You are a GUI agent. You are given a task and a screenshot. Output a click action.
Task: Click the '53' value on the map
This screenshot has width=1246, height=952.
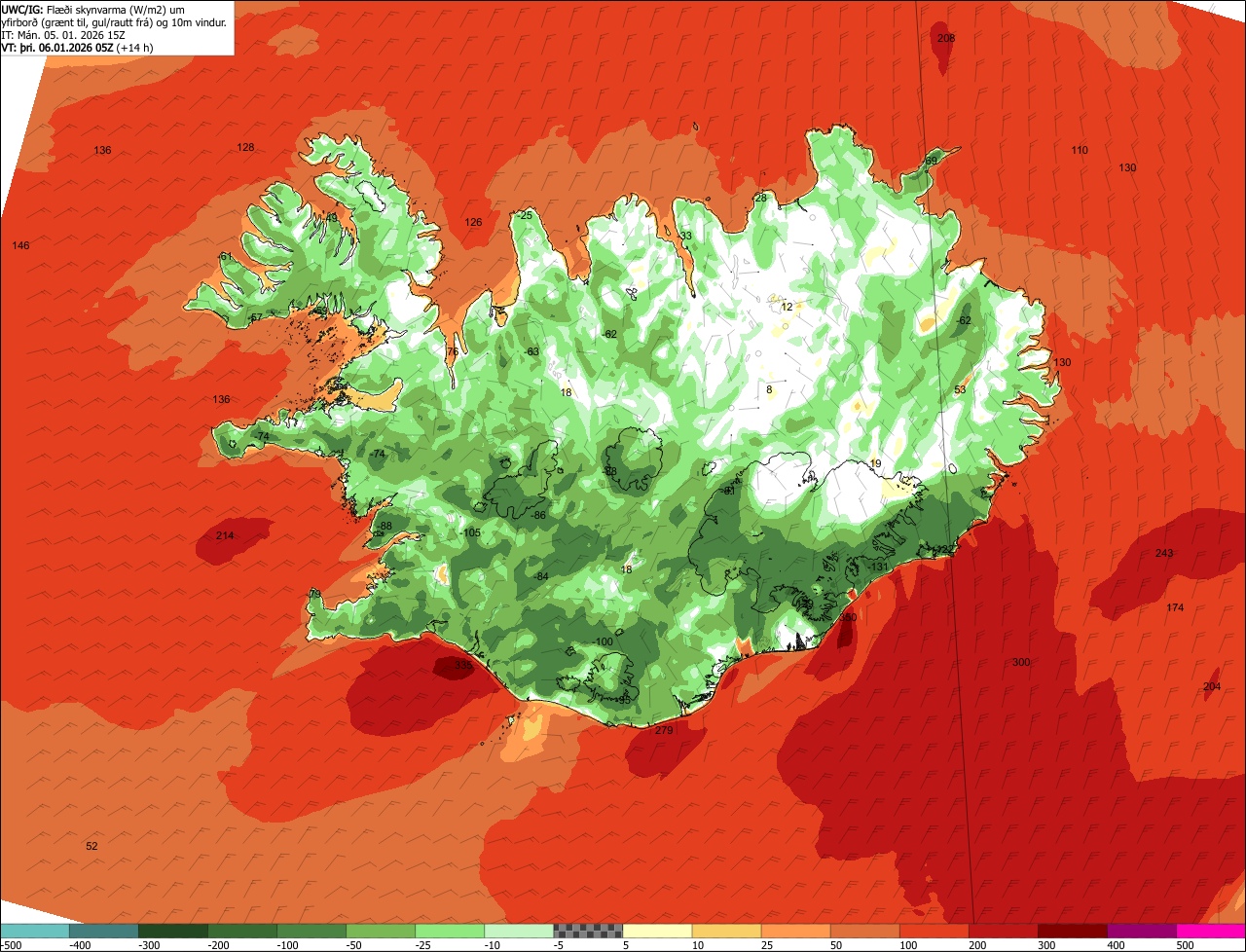click(x=960, y=389)
